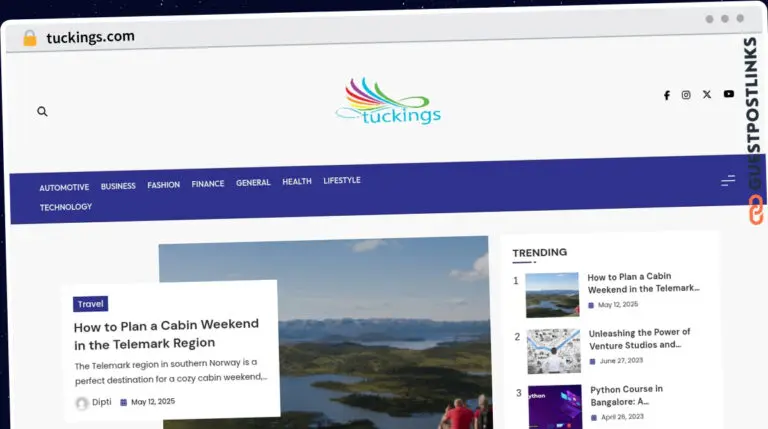Click the Dipti author avatar
The width and height of the screenshot is (768, 429).
pos(82,403)
